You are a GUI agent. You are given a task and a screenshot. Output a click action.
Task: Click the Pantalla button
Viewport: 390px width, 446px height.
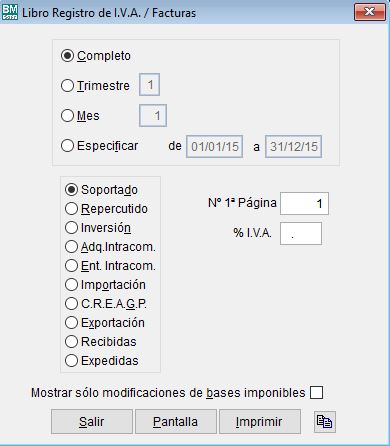pos(176,422)
